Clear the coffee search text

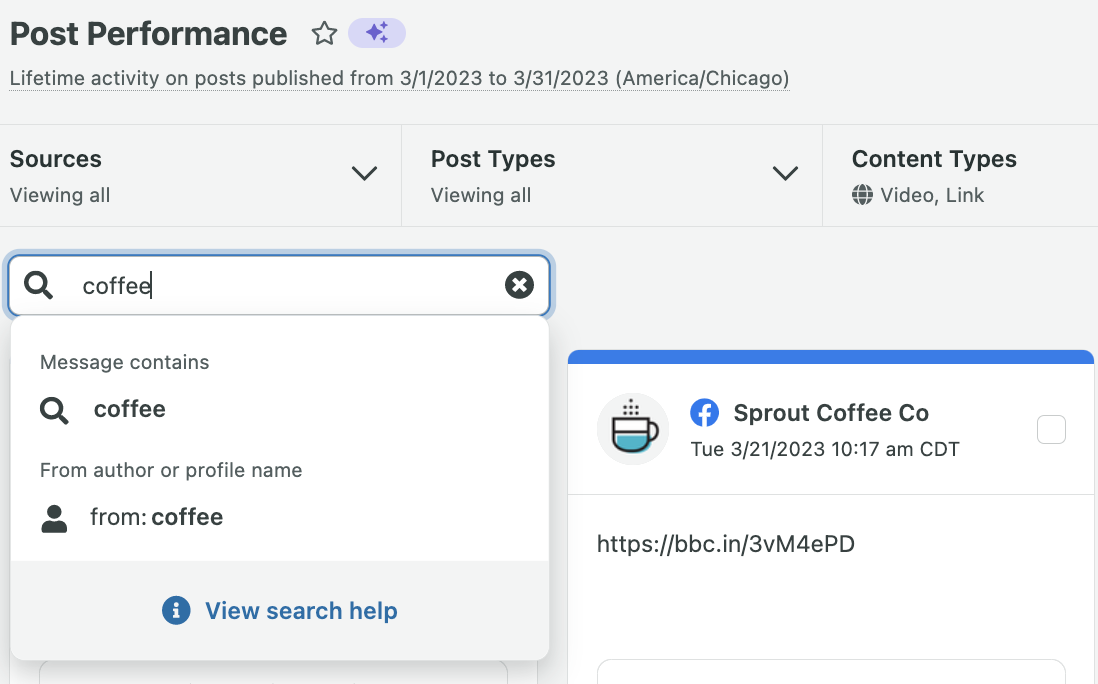tap(519, 286)
